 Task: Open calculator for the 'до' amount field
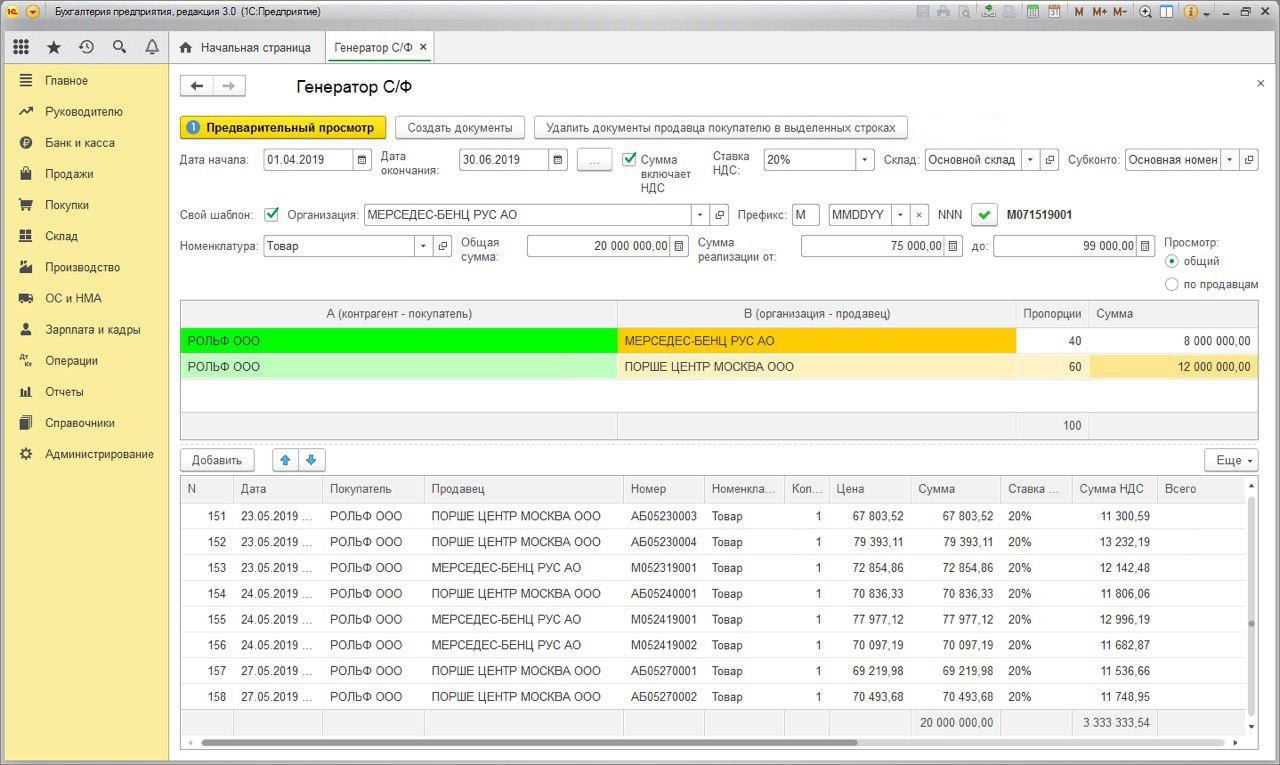pos(1145,246)
